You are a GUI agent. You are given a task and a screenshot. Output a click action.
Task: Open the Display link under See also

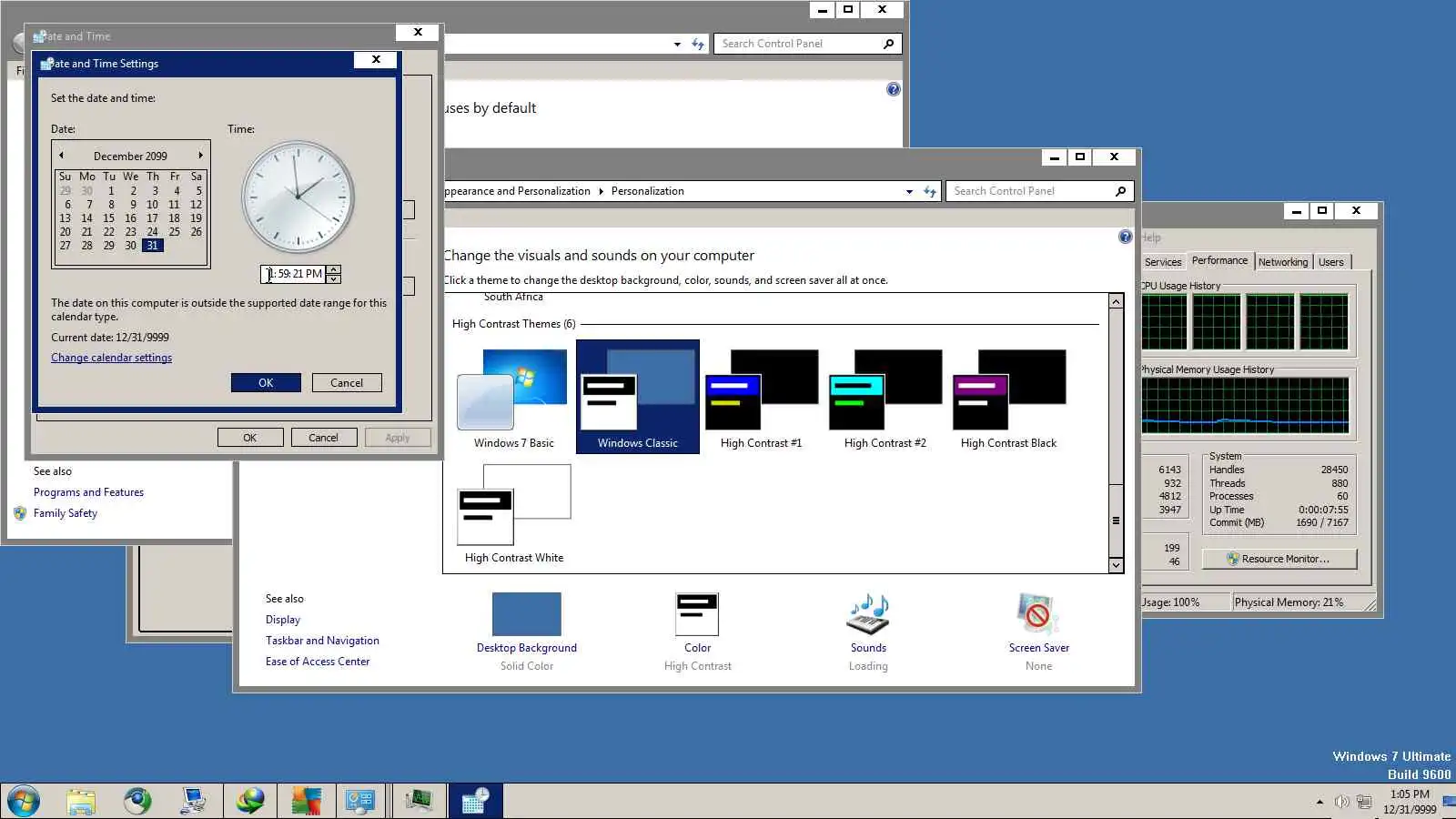click(x=283, y=620)
